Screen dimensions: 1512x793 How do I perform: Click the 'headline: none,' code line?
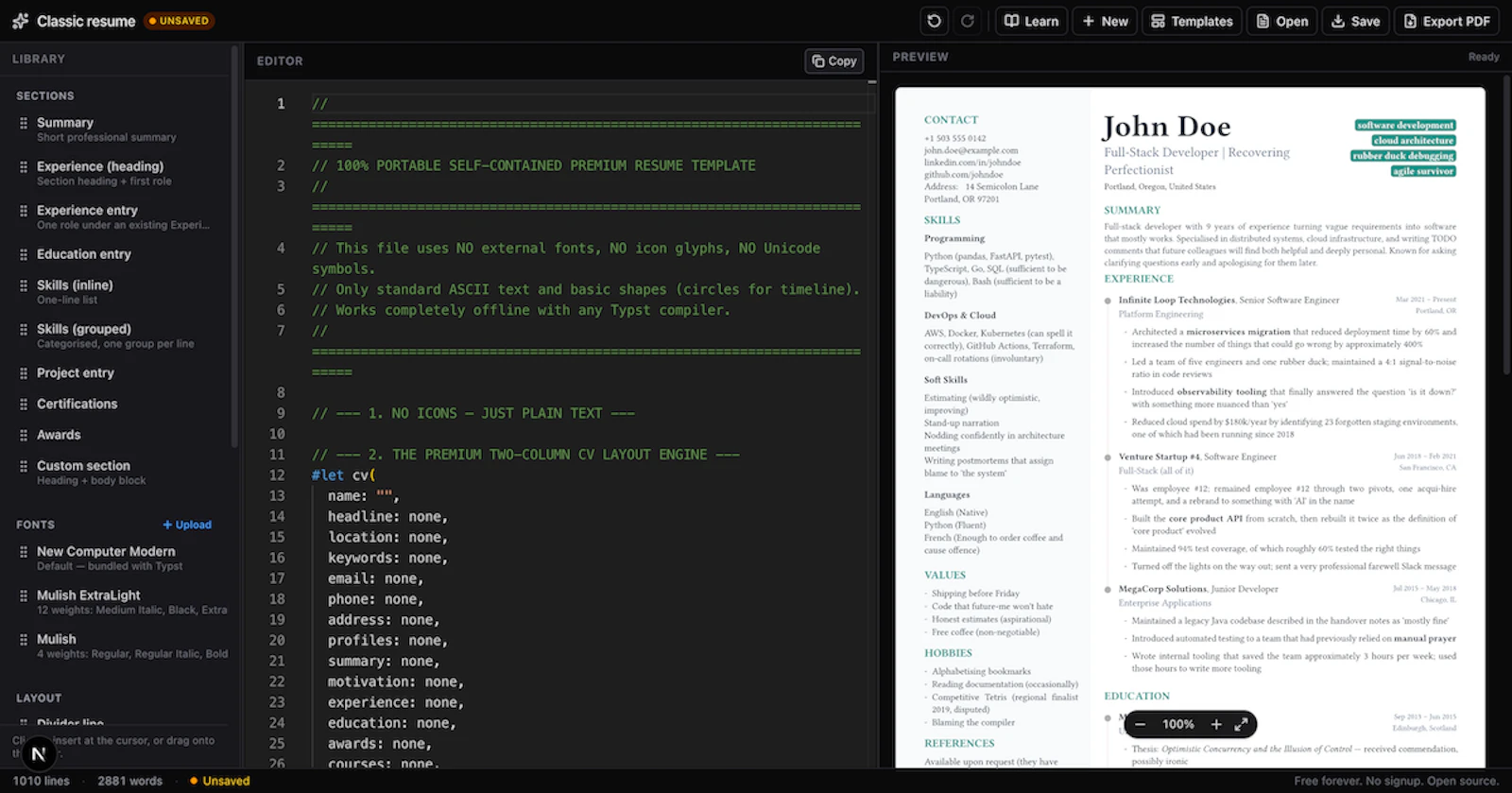coord(387,517)
